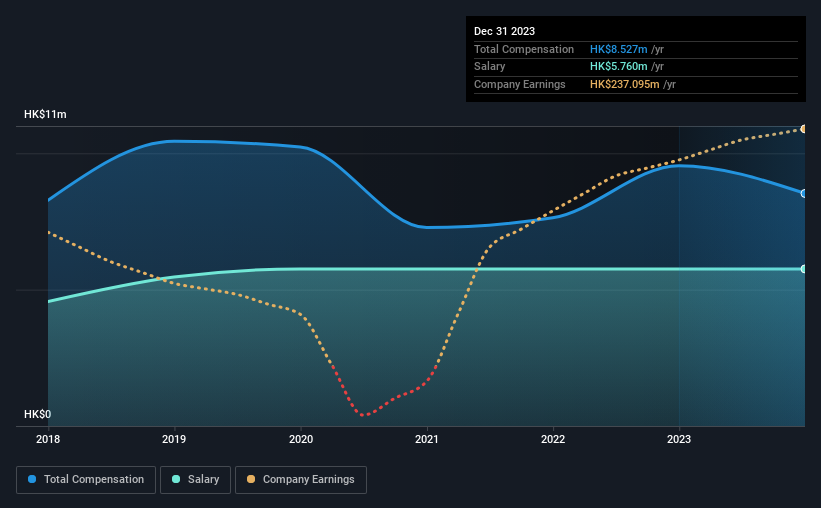Click the teal Salary legend dot

pos(176,479)
